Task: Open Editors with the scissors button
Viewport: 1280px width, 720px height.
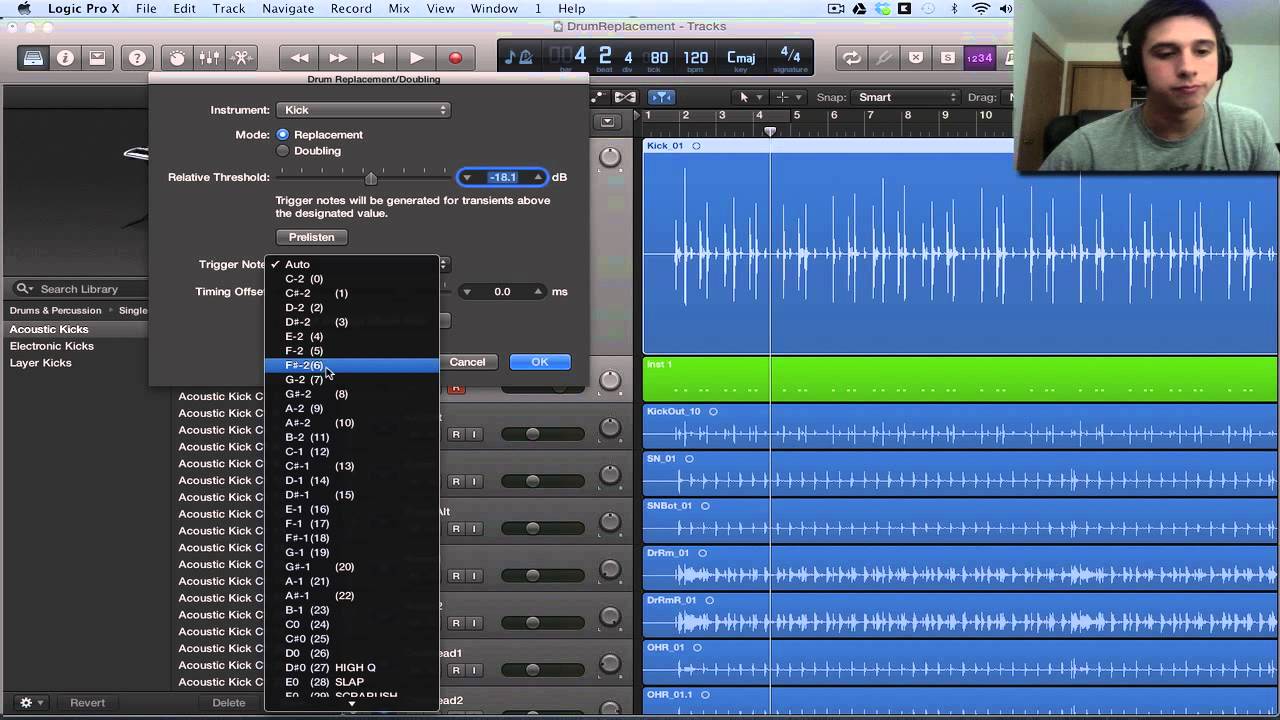Action: [x=241, y=58]
